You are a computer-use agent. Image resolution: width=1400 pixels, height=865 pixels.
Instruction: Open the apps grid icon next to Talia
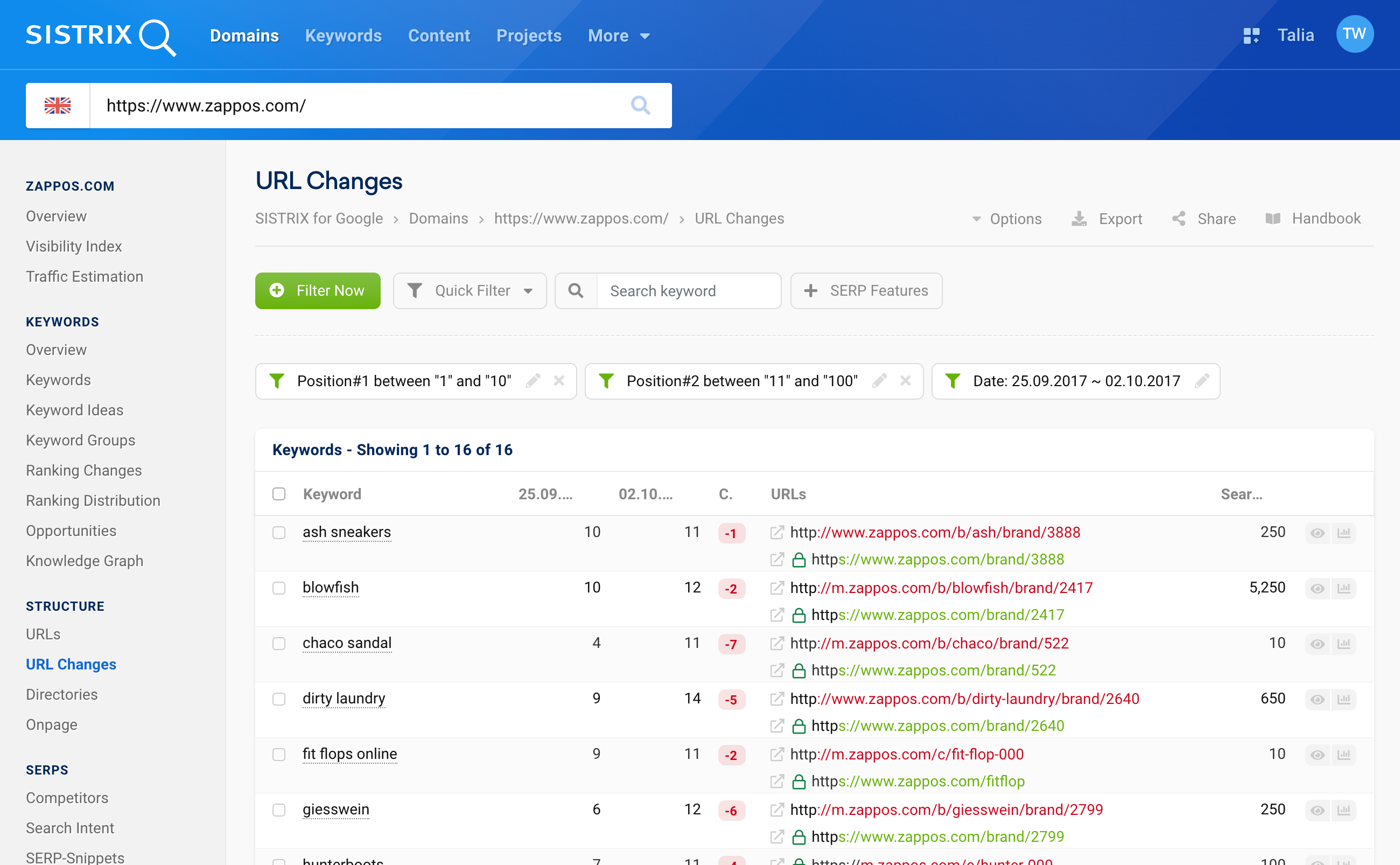[1251, 36]
